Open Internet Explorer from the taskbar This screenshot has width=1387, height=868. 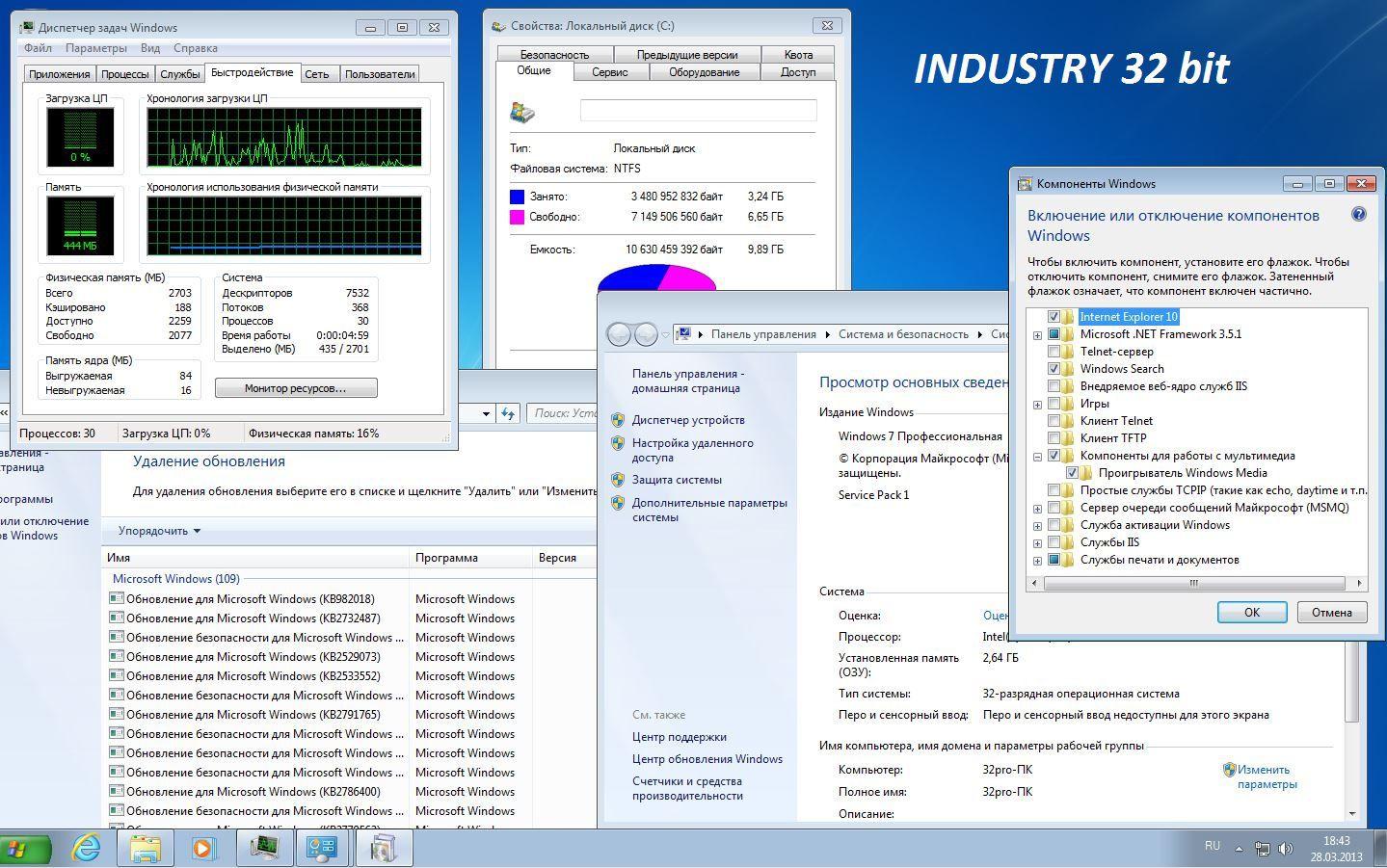pyautogui.click(x=87, y=848)
